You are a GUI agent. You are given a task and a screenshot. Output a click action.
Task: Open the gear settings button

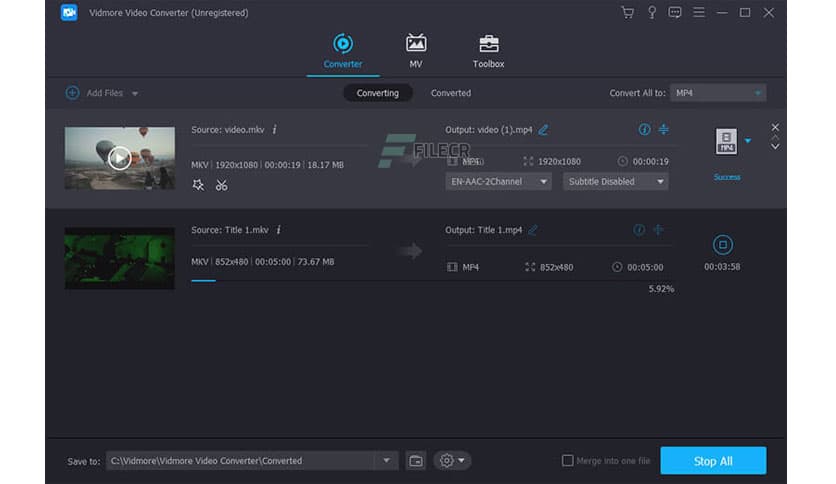coord(452,461)
